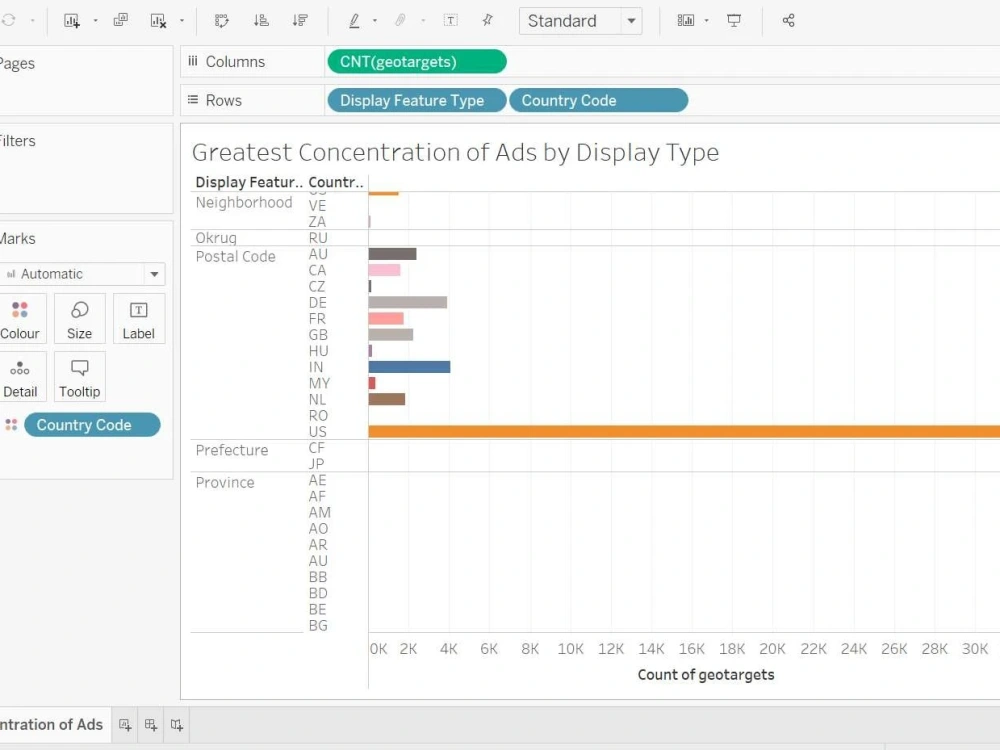Select the CNT(geotargets) pill on Columns

(x=416, y=61)
